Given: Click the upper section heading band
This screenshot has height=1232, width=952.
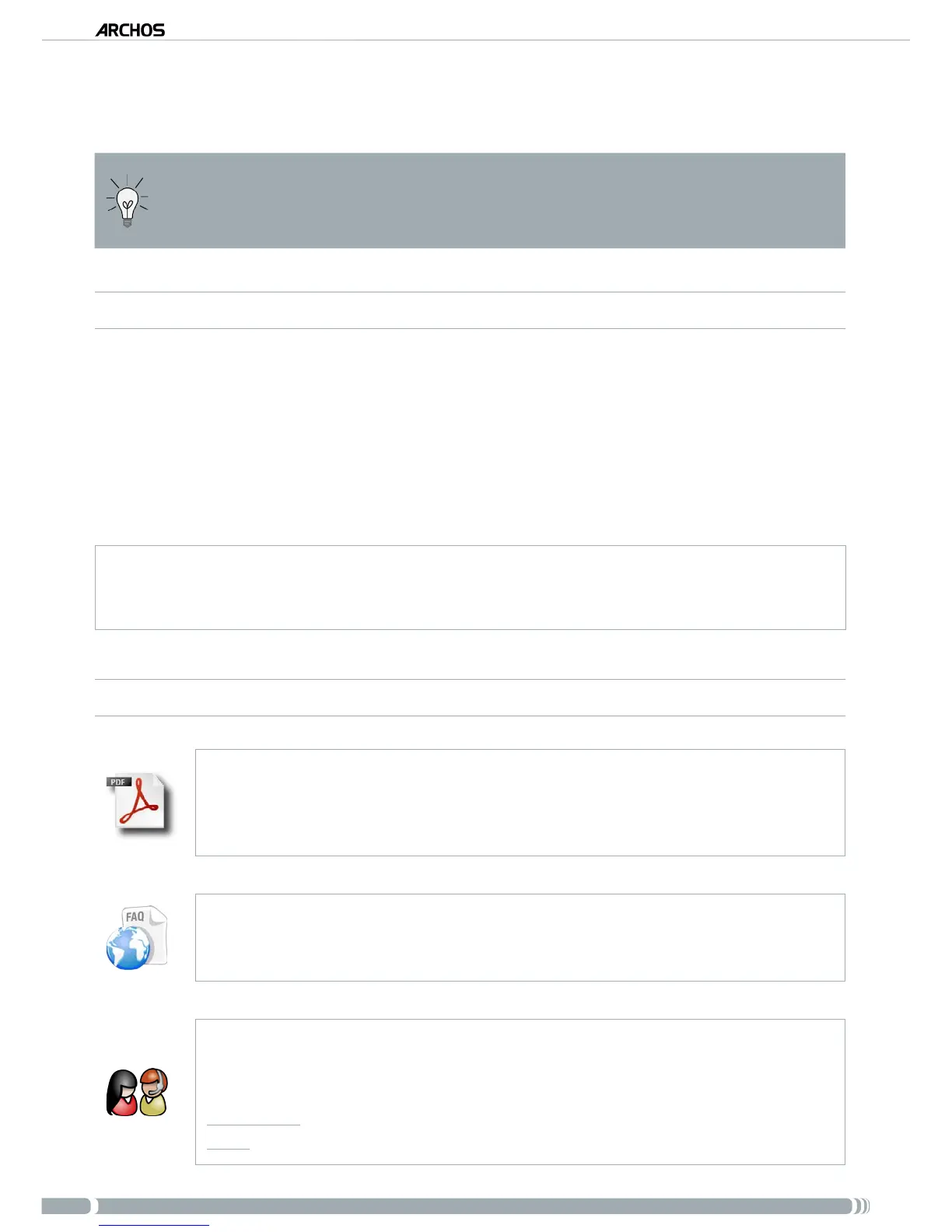Looking at the screenshot, I should [470, 310].
